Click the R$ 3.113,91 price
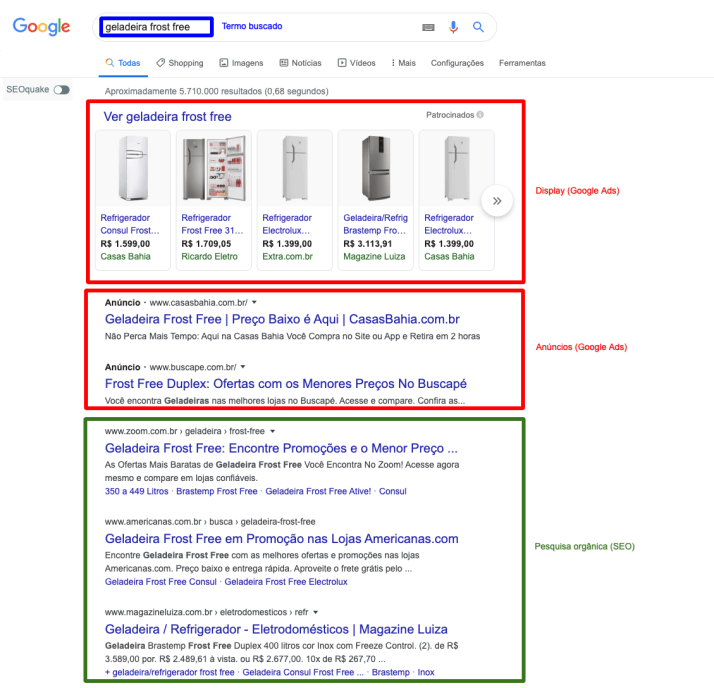The image size is (714, 688). [x=367, y=244]
